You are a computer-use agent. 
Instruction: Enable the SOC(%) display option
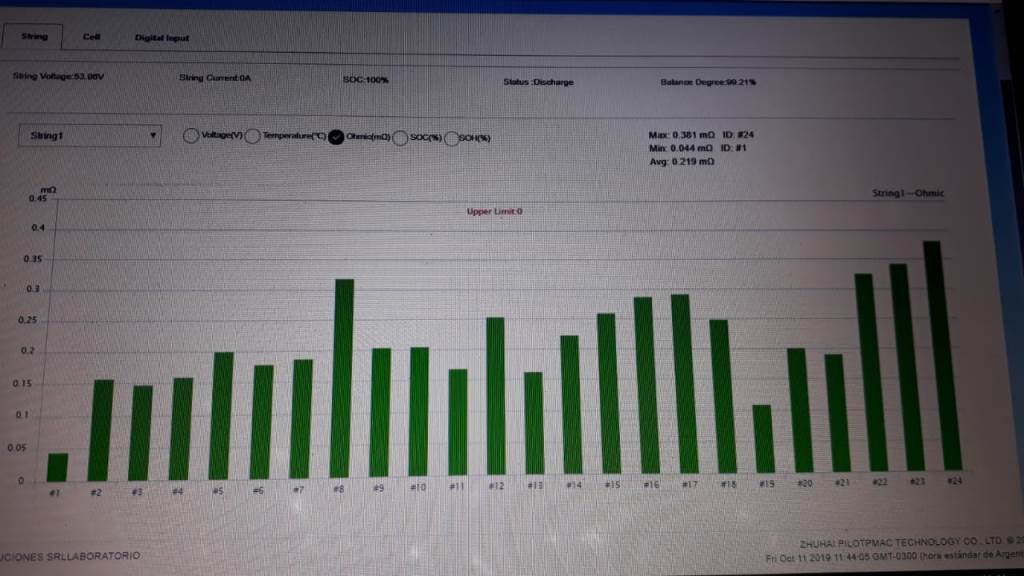point(401,138)
